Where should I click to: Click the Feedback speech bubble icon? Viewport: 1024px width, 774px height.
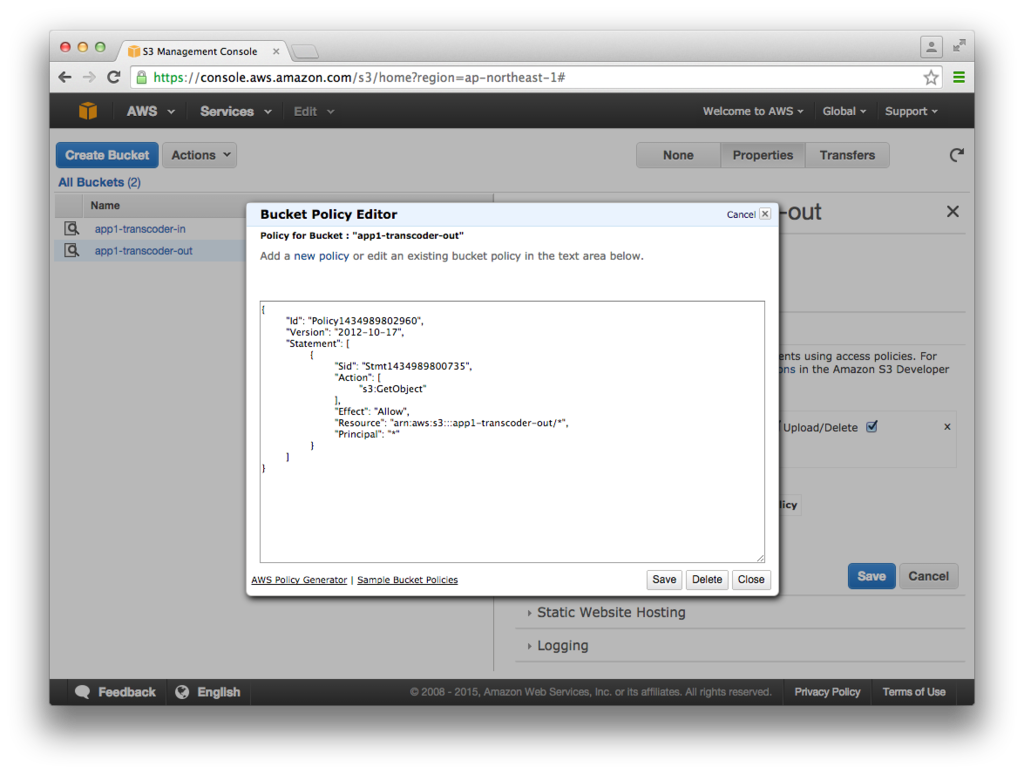[x=82, y=691]
